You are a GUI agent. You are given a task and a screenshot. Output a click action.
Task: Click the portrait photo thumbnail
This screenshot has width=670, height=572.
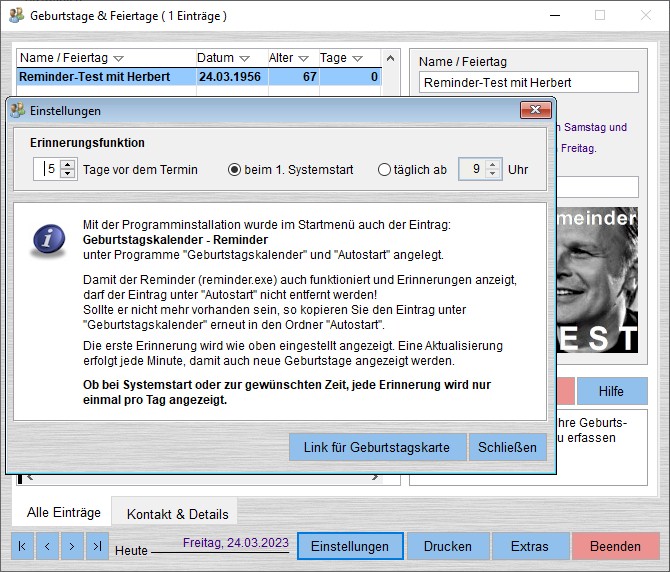coord(597,280)
